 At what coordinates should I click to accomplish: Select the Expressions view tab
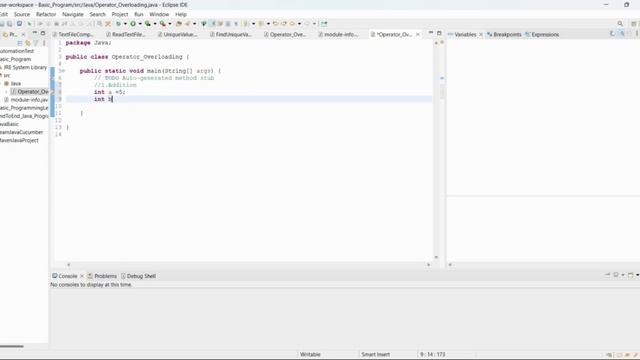[x=542, y=35]
